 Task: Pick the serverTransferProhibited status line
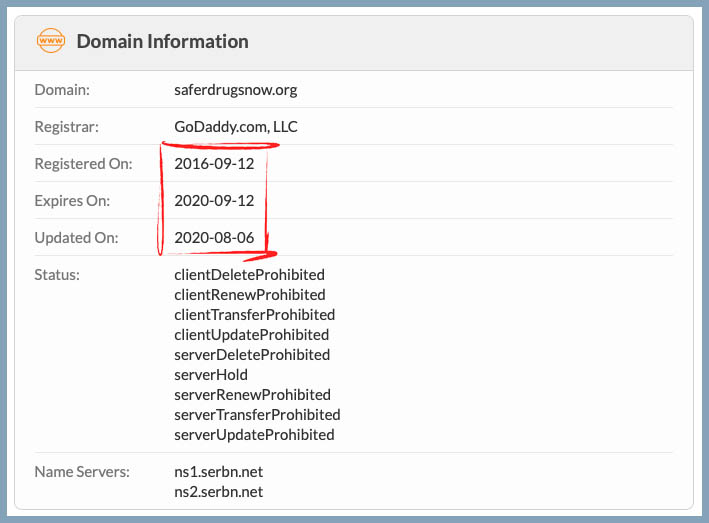point(257,415)
